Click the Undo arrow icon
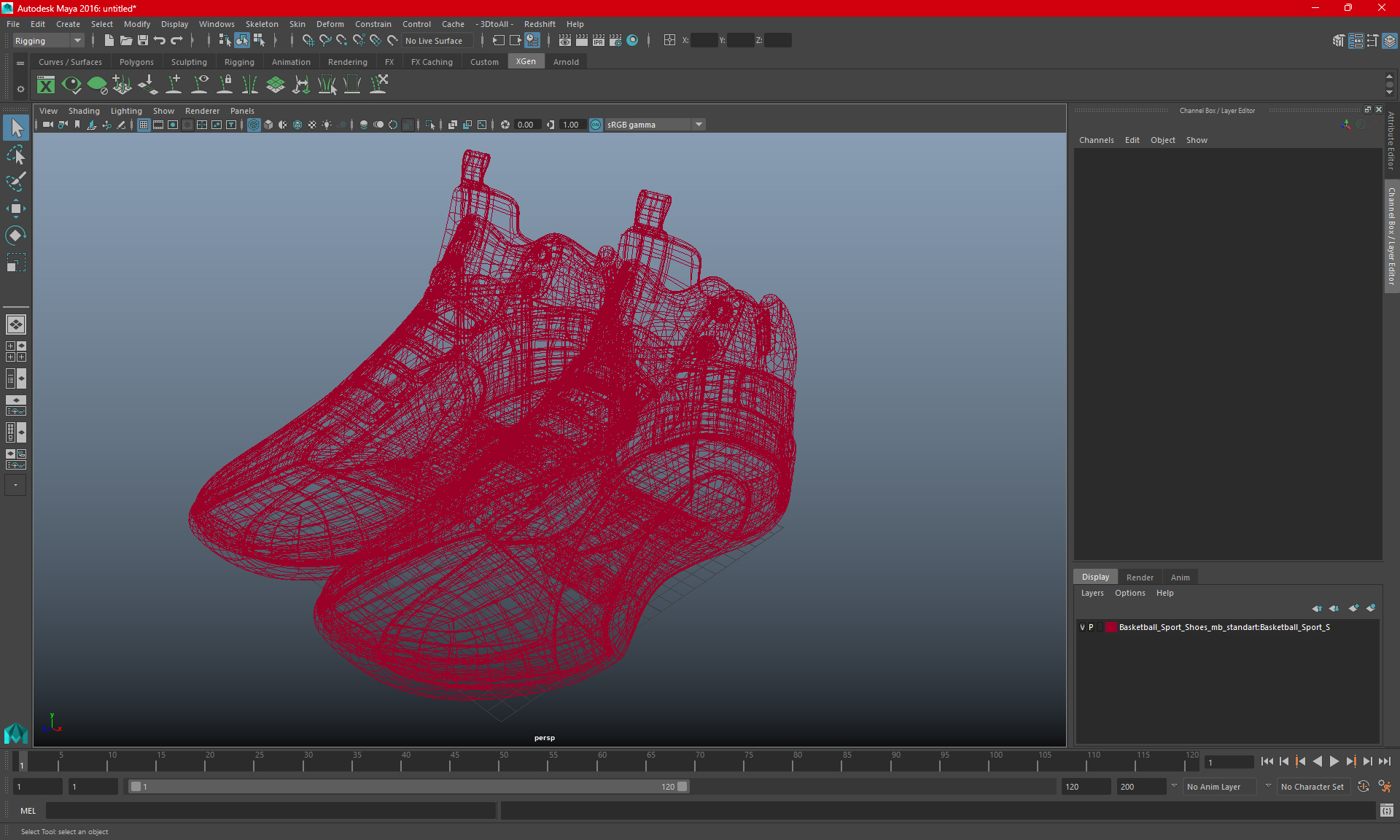 point(160,41)
